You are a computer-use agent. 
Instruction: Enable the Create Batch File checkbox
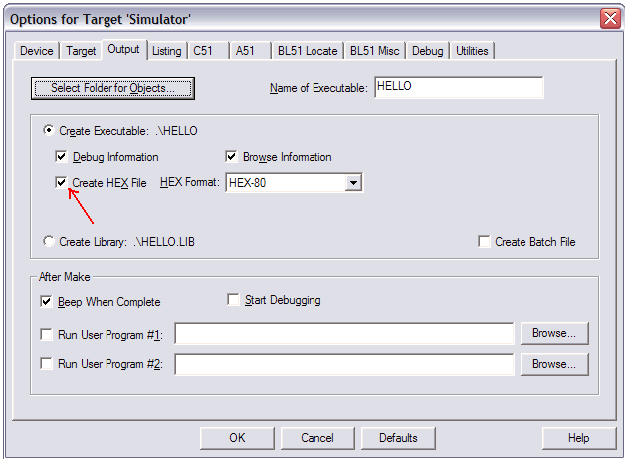pos(485,242)
